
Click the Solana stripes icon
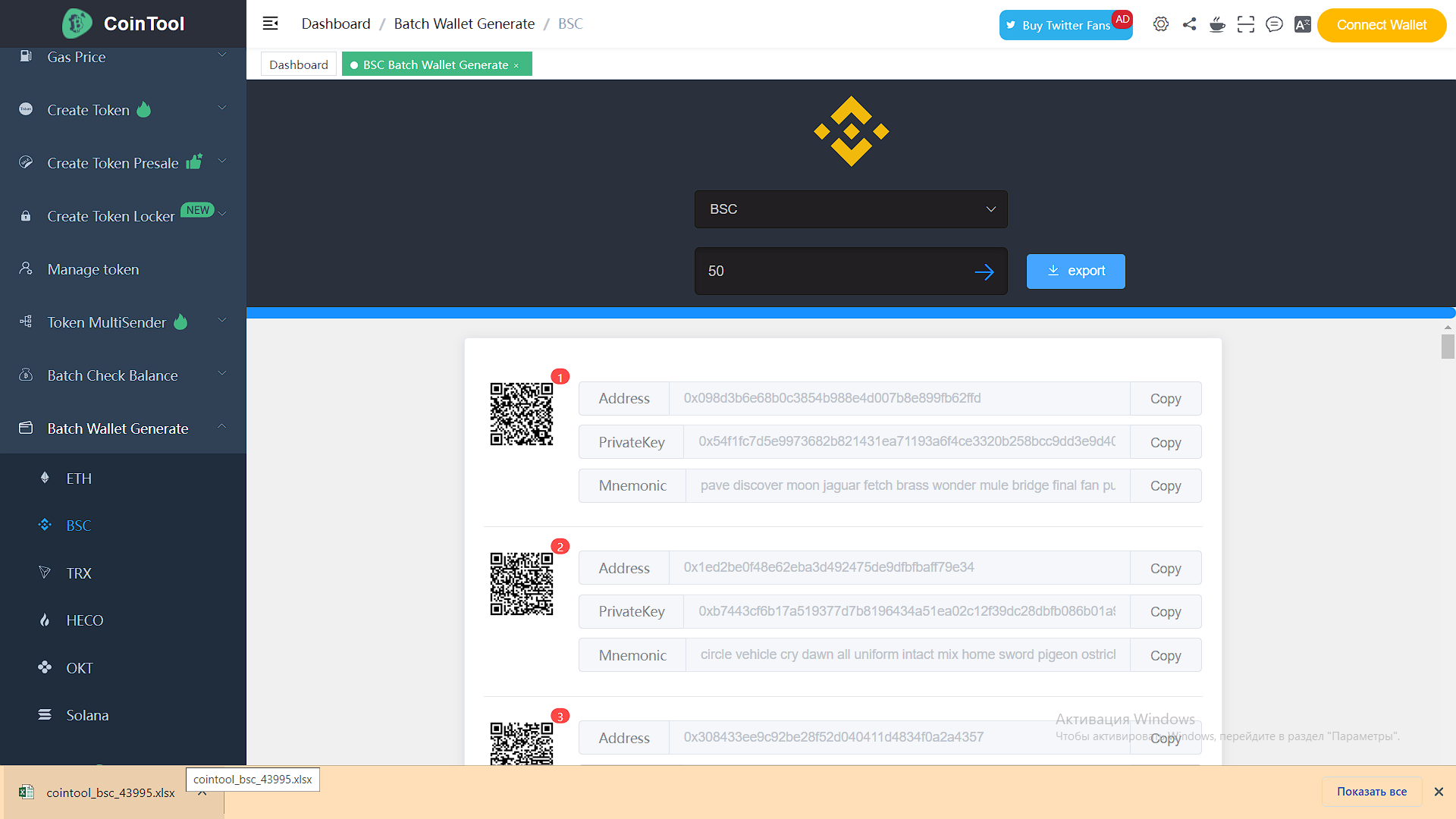[x=45, y=714]
